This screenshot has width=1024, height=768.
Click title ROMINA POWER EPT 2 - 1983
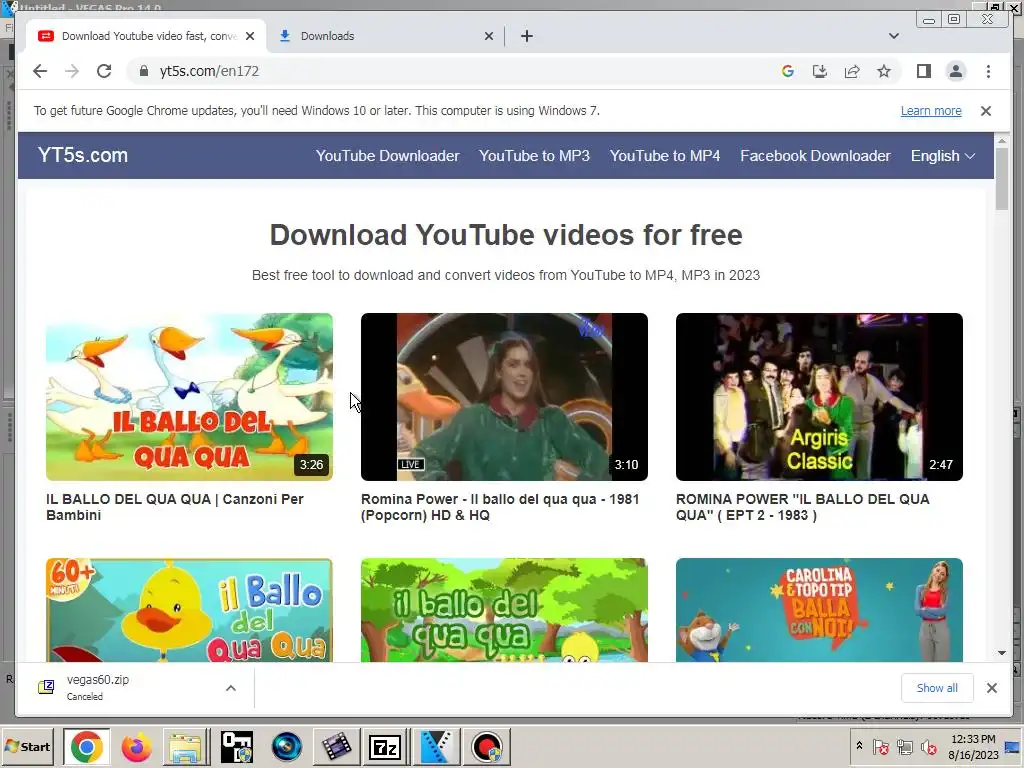coord(803,507)
